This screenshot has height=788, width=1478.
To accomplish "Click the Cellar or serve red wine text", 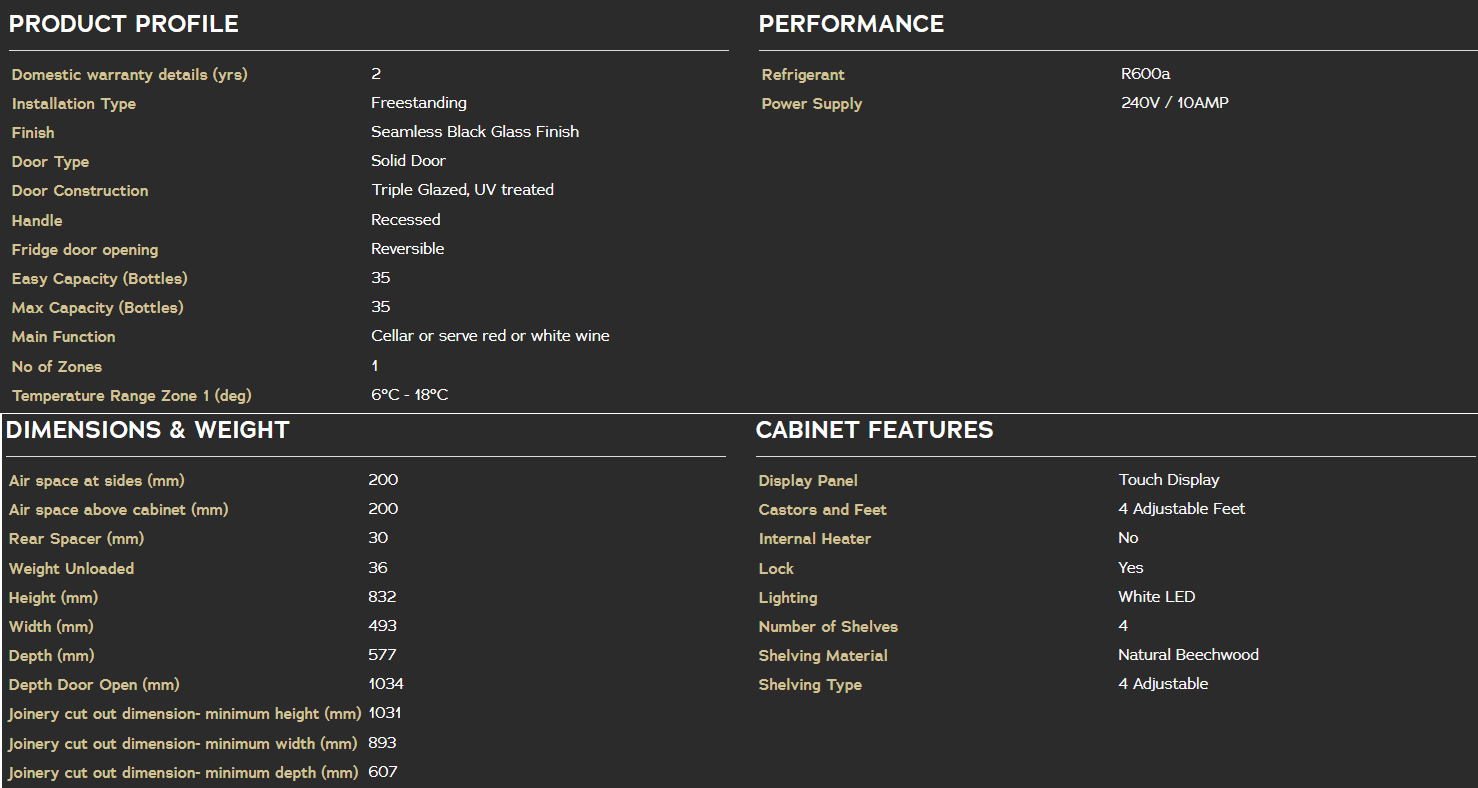I will point(490,336).
